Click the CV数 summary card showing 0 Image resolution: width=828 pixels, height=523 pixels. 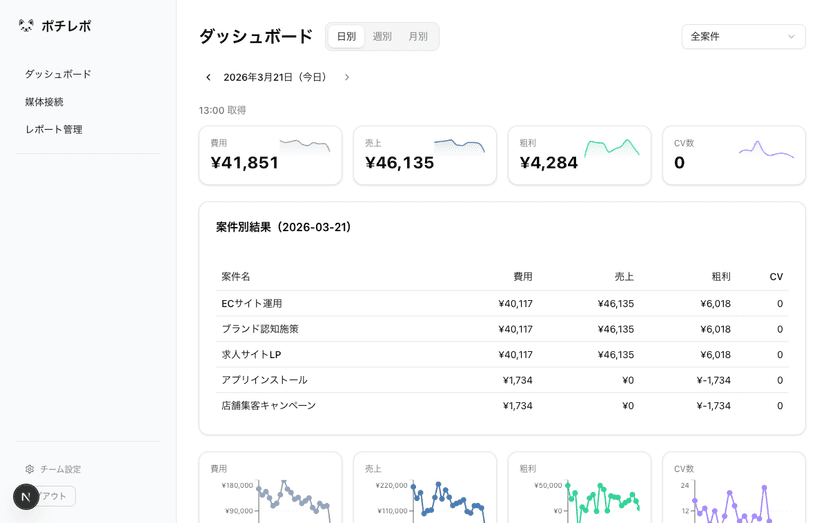pos(734,155)
